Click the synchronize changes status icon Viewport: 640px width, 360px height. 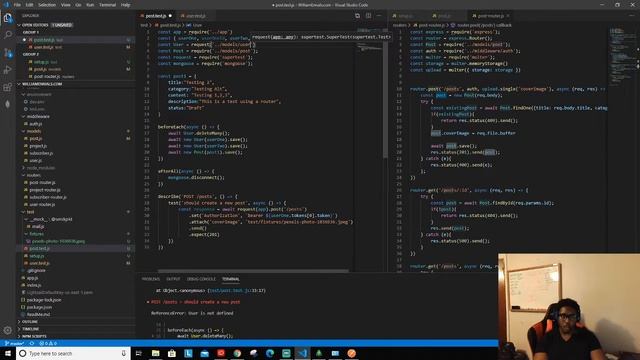coord(32,343)
